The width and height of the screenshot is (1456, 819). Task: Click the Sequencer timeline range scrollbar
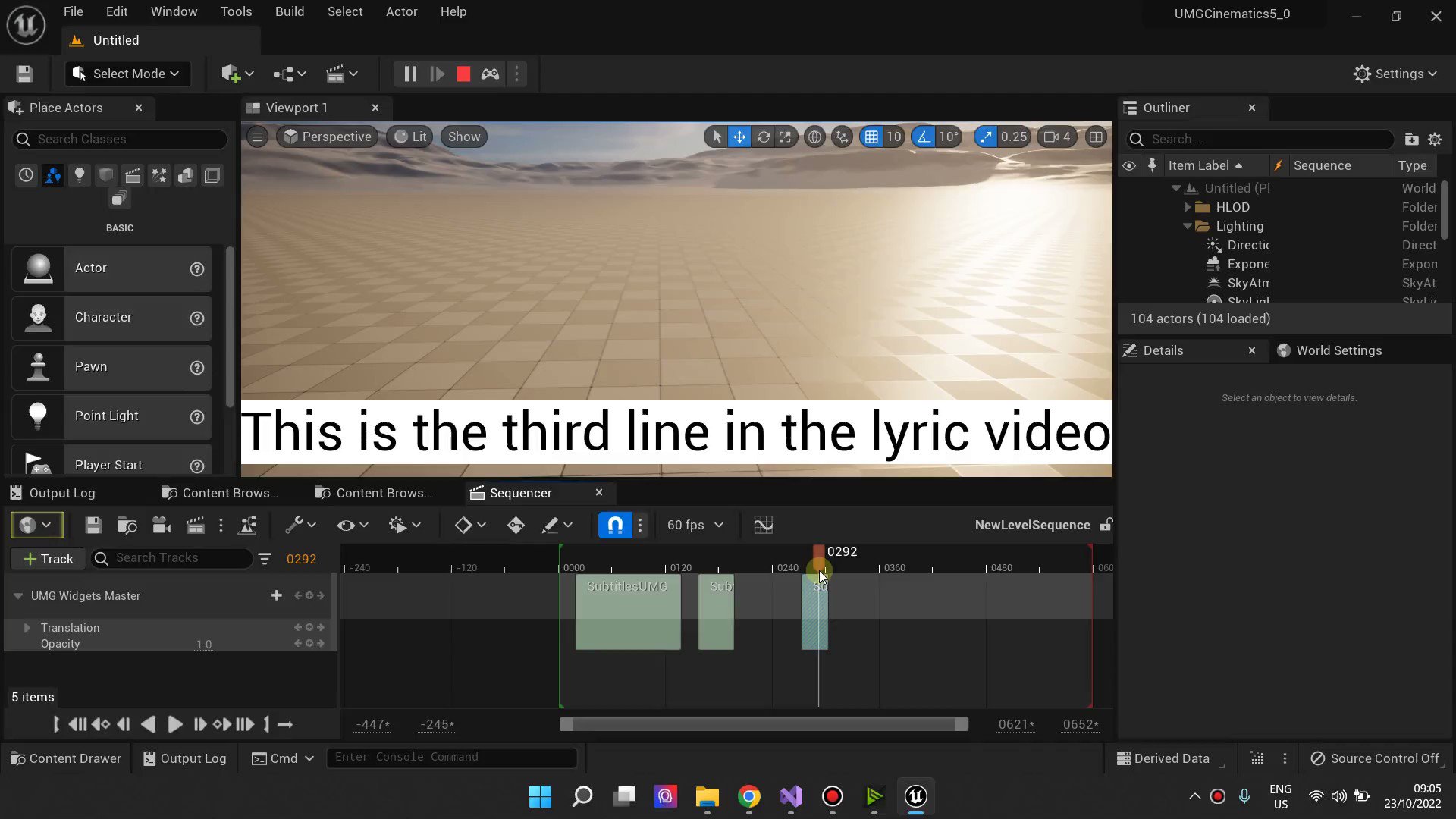764,725
